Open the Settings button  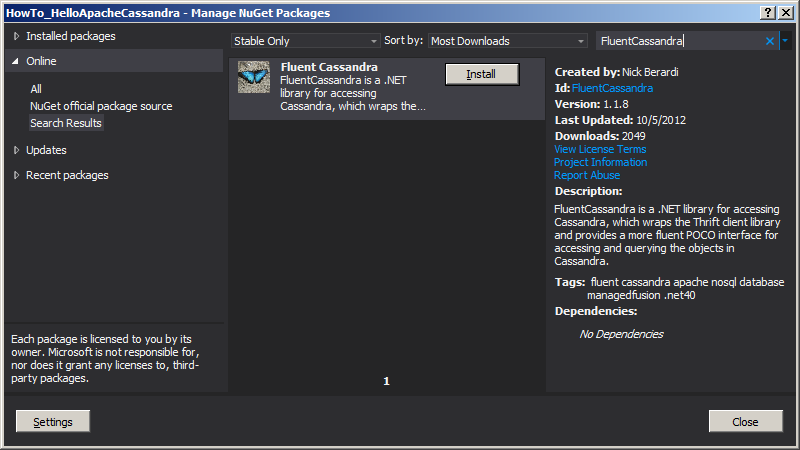coord(53,422)
